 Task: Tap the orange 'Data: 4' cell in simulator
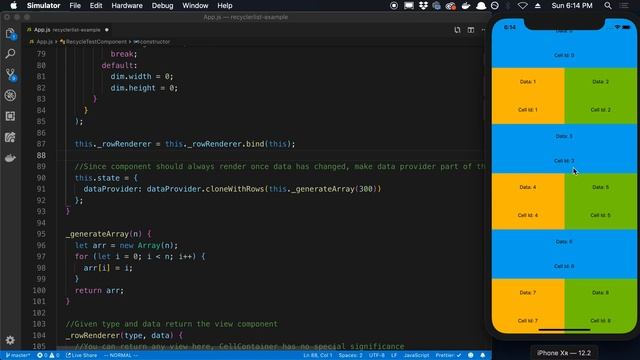[x=528, y=201]
